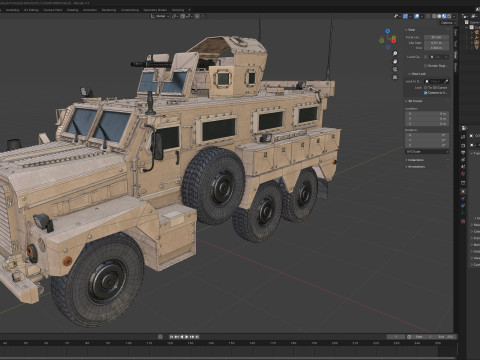Screen dimensions: 480x360
Task: Open the Scene properties tab icon
Action: click(463, 167)
